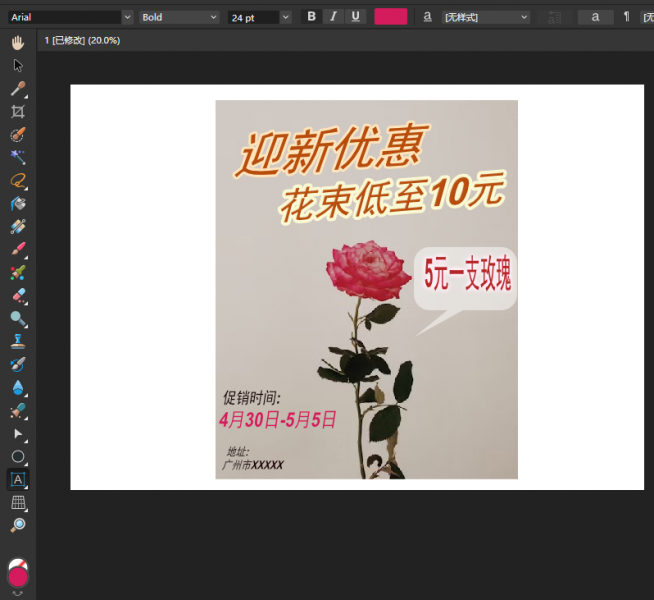The width and height of the screenshot is (654, 600).
Task: Click the pink text color swatch
Action: pos(390,17)
